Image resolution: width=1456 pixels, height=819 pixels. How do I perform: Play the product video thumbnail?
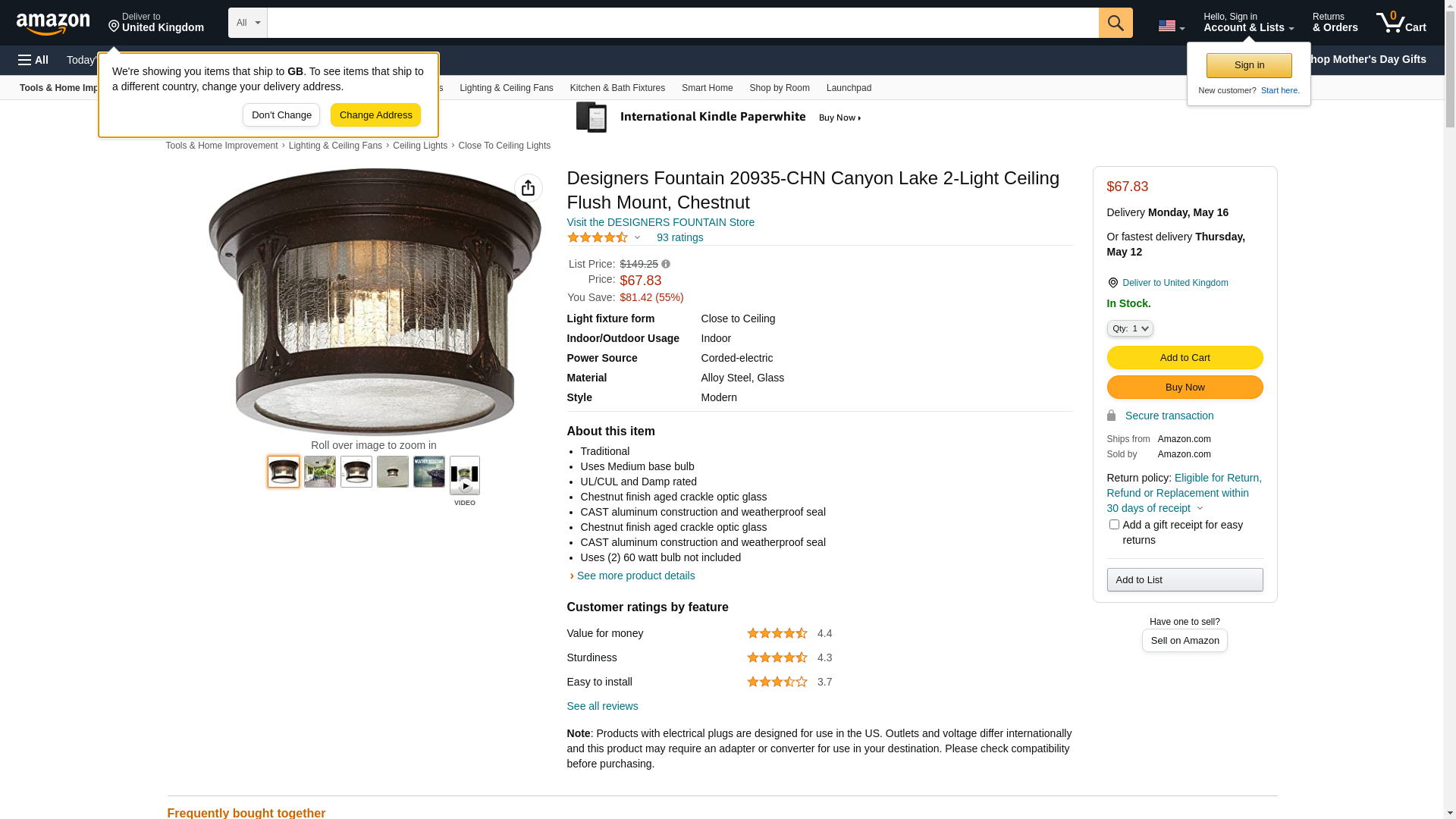(x=465, y=476)
